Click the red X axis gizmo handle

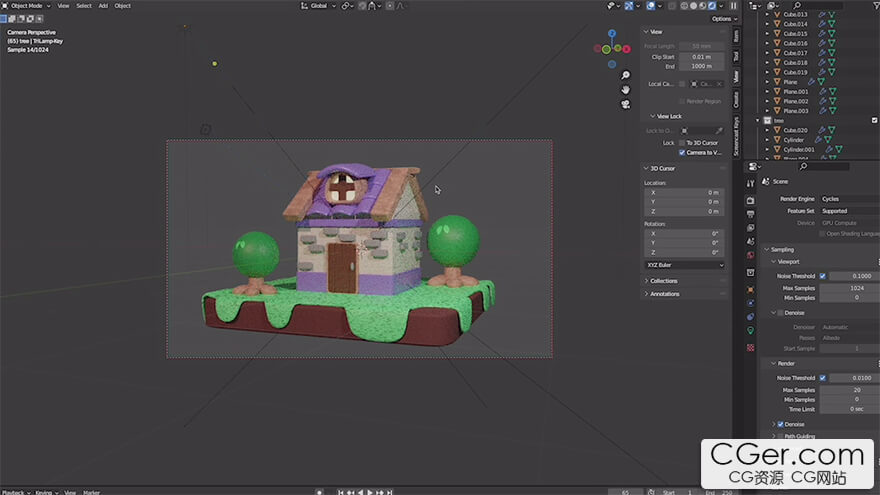pos(626,49)
